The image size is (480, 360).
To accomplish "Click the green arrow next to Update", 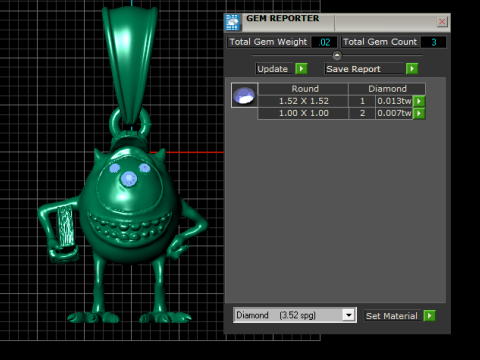I will pyautogui.click(x=301, y=69).
